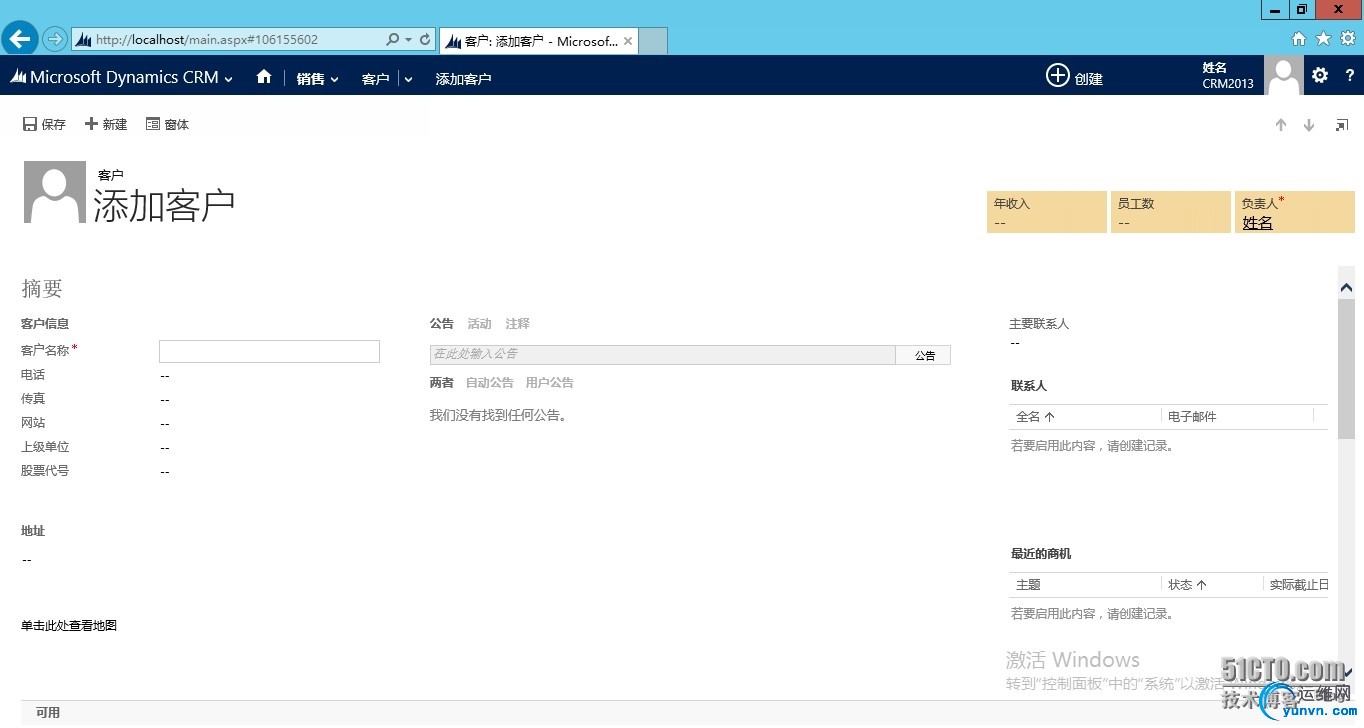Sort contacts by 电子邮件 column header

coord(1192,417)
